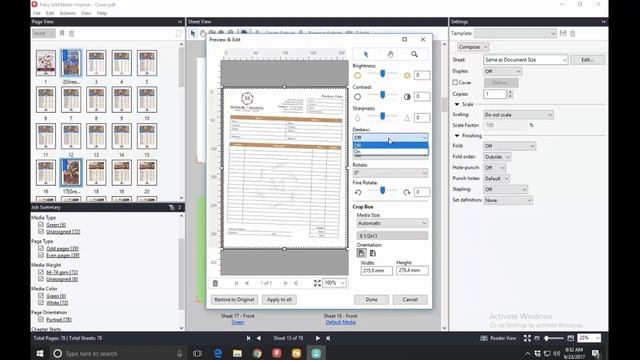640x360 pixels.
Task: Click the Apply to all button
Action: 279,300
